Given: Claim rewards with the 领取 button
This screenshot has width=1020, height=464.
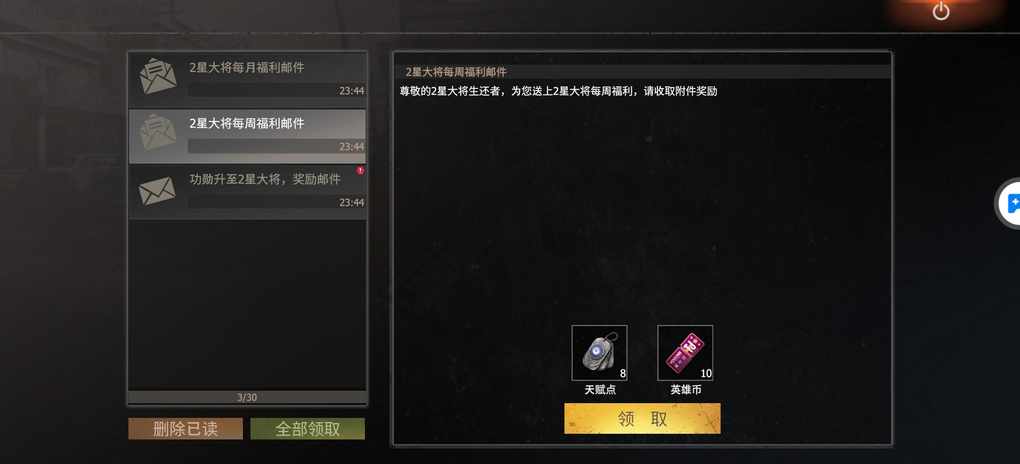Looking at the screenshot, I should 642,418.
